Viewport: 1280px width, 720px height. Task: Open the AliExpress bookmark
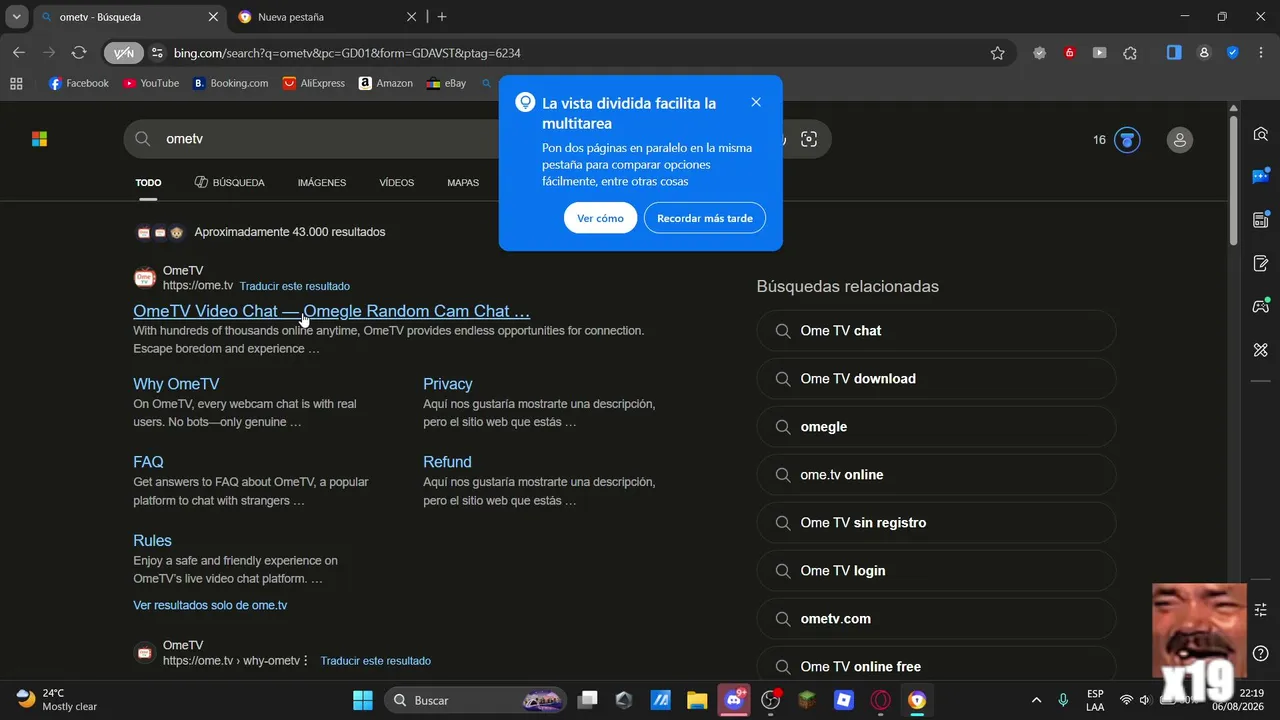(x=314, y=83)
